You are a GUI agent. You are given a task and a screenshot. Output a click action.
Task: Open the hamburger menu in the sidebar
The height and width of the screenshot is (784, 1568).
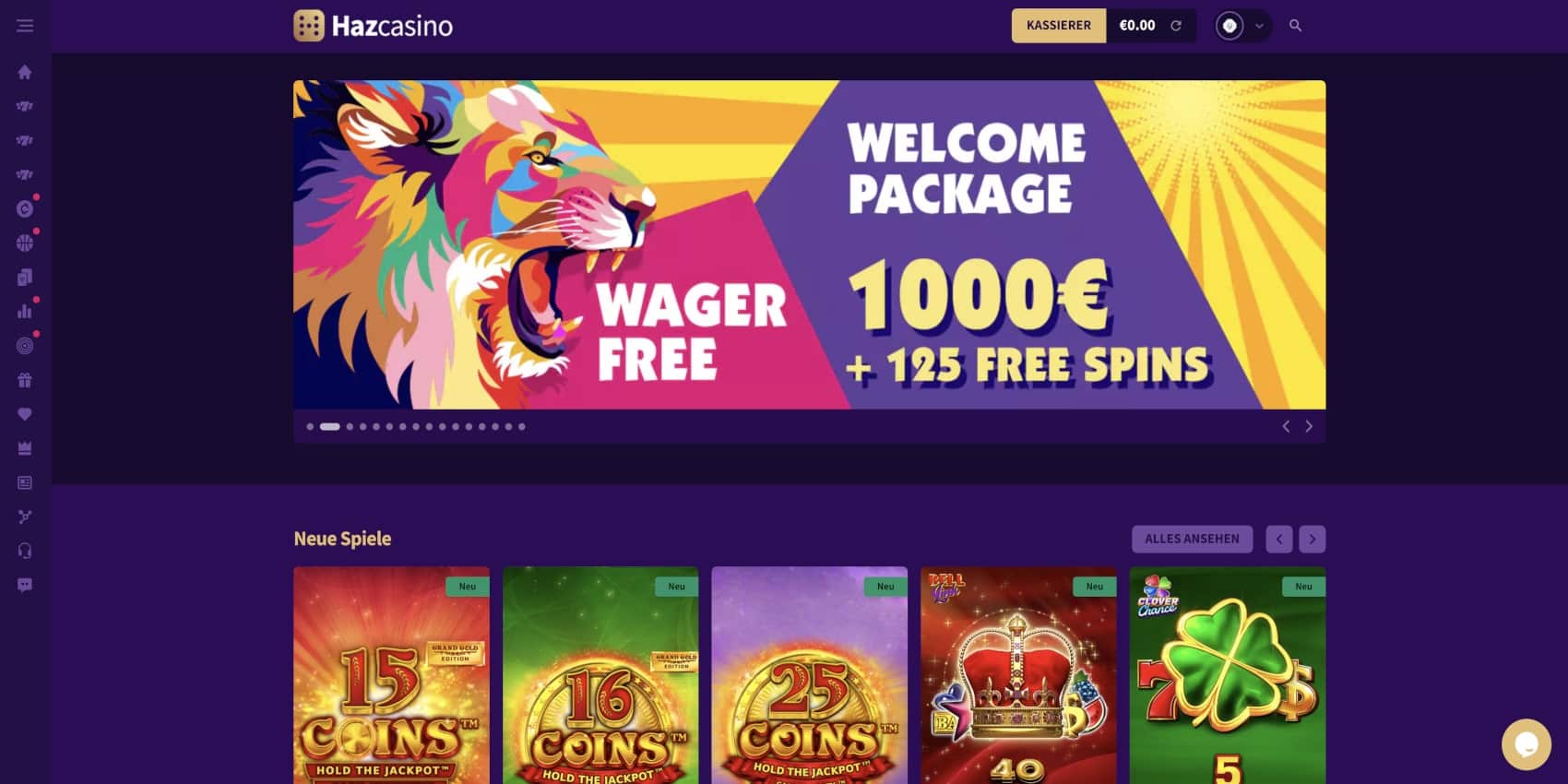click(25, 26)
